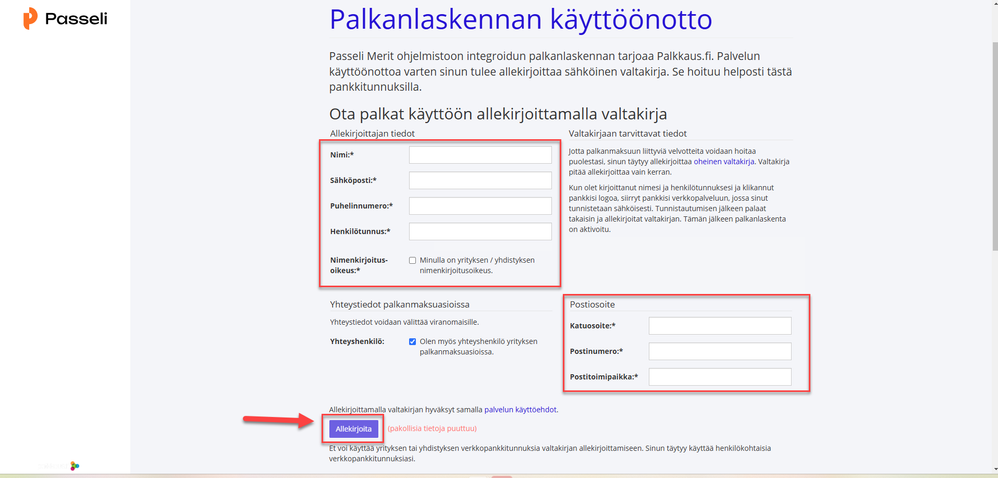Image resolution: width=998 pixels, height=478 pixels.
Task: Click 'Yhteystiedot palkanmaksuasioissa' section title
Action: [x=400, y=304]
